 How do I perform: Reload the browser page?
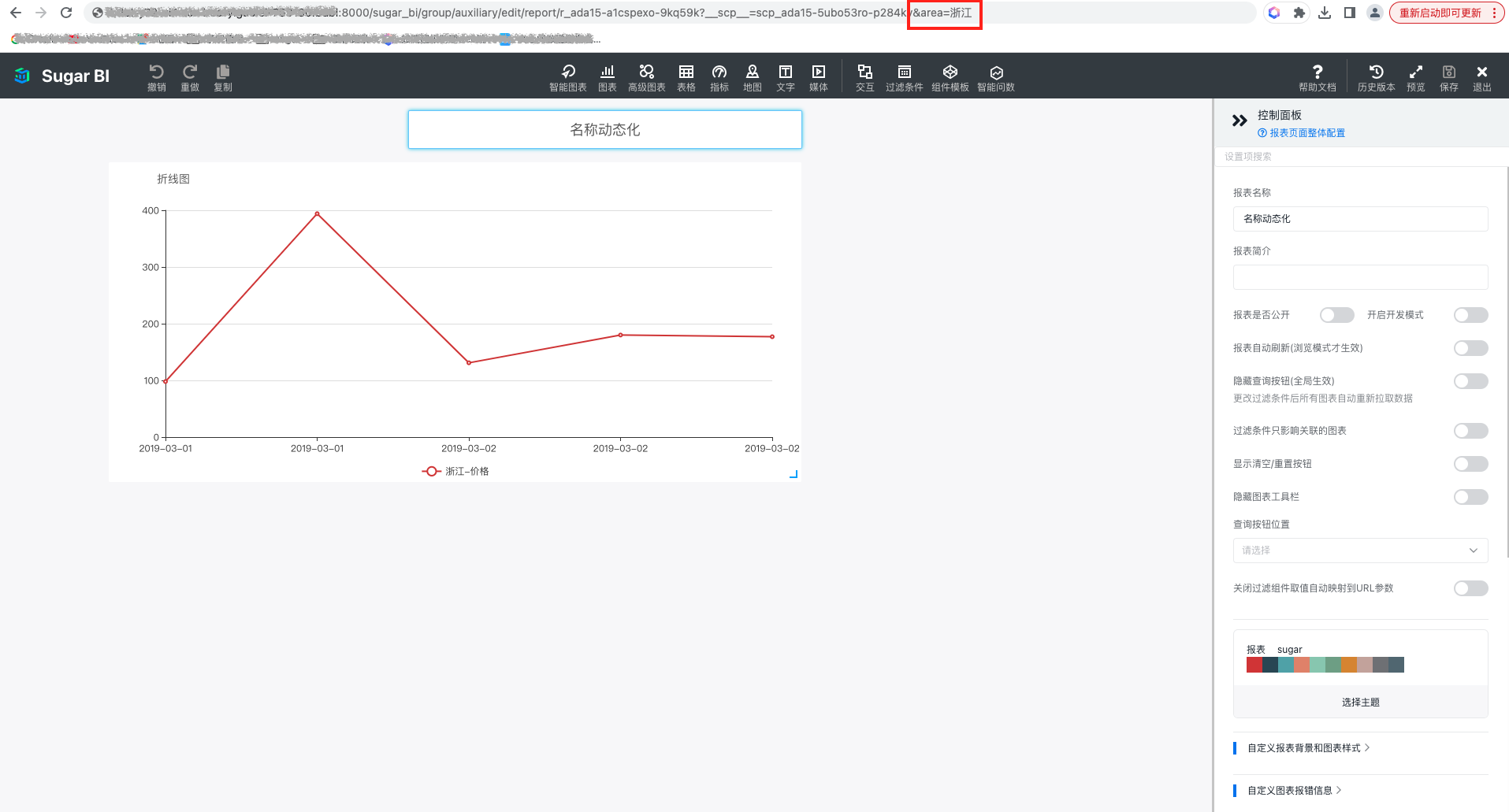tap(66, 13)
